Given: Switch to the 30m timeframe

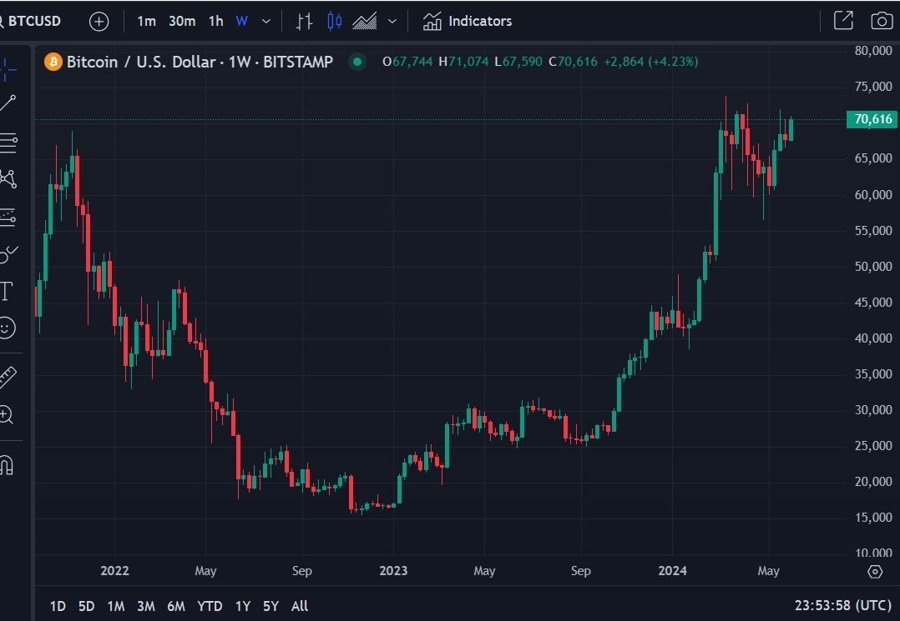Looking at the screenshot, I should (x=182, y=21).
